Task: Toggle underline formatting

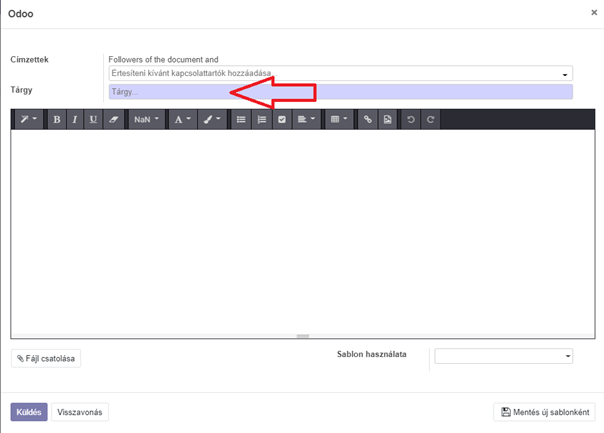Action: coord(93,119)
